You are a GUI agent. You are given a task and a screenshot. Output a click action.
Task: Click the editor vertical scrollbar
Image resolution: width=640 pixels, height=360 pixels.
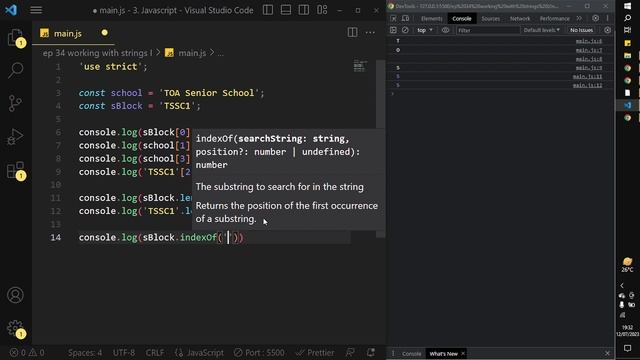pos(380,94)
